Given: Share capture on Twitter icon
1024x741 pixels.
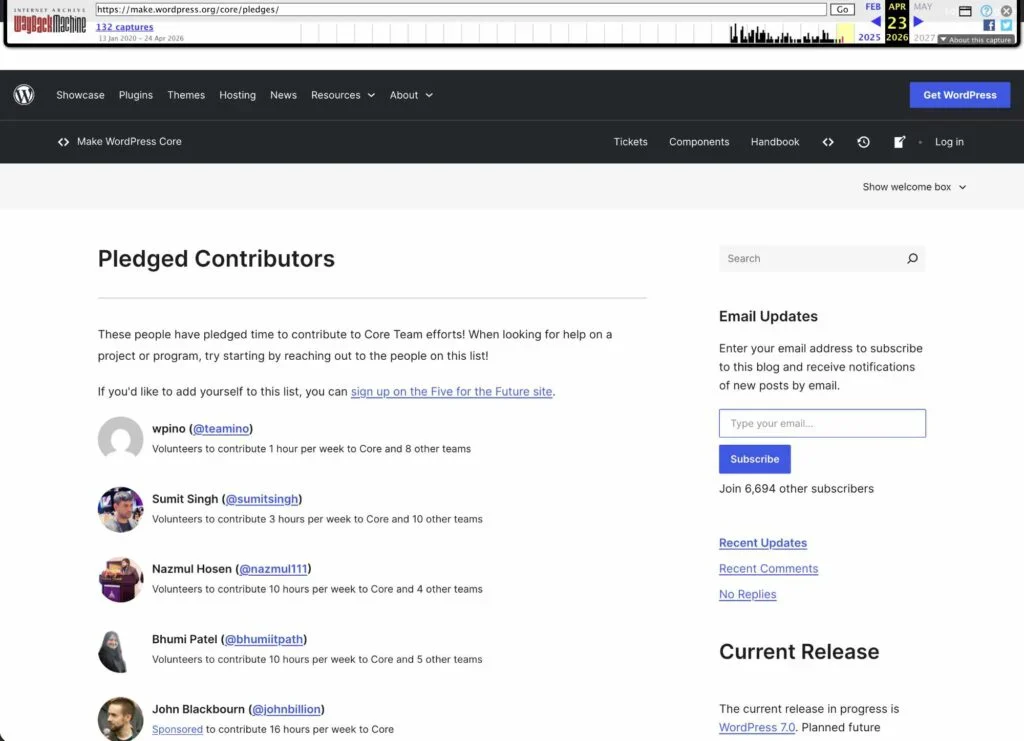Looking at the screenshot, I should point(1006,25).
